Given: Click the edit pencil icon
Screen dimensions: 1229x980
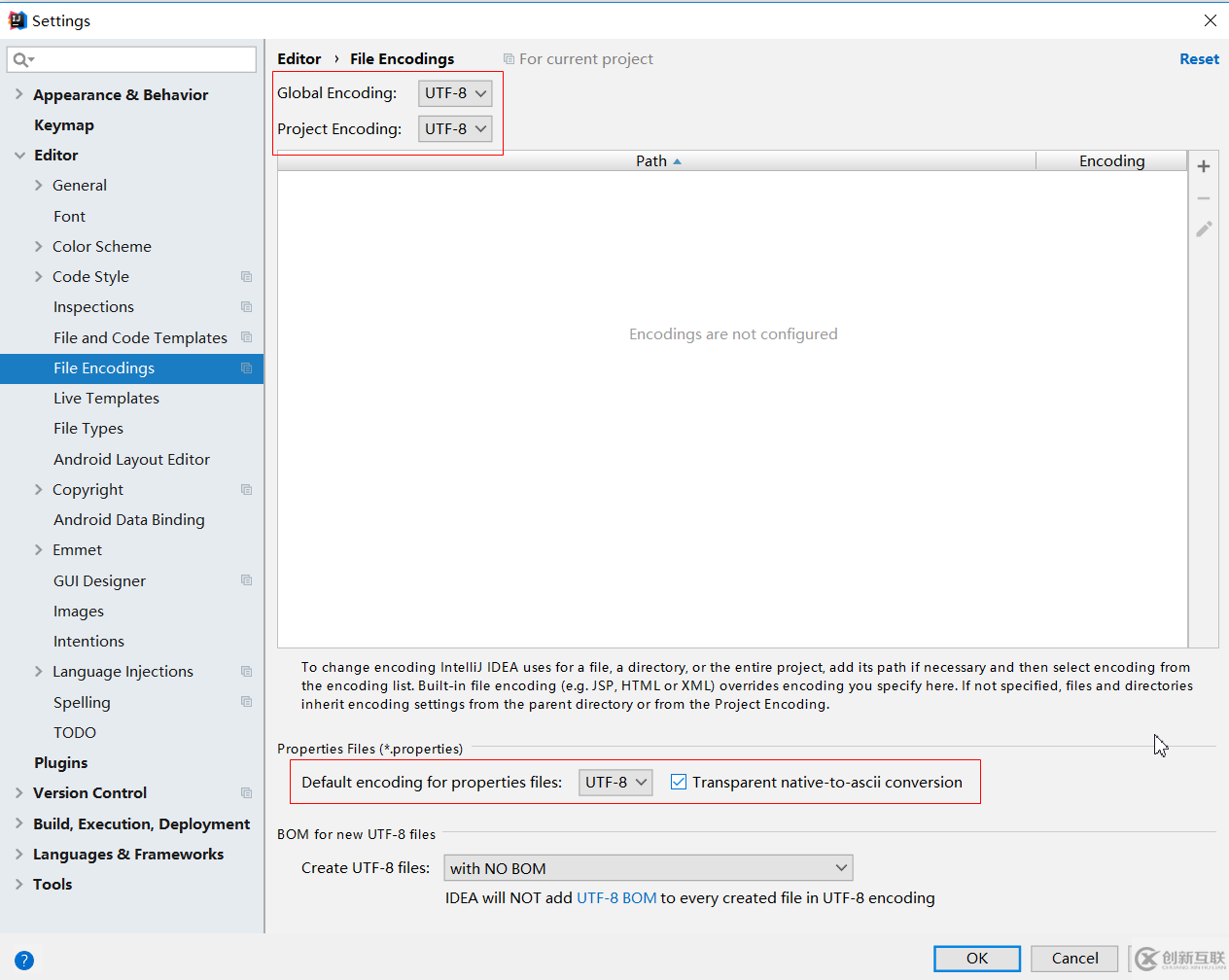Looking at the screenshot, I should tap(1204, 229).
